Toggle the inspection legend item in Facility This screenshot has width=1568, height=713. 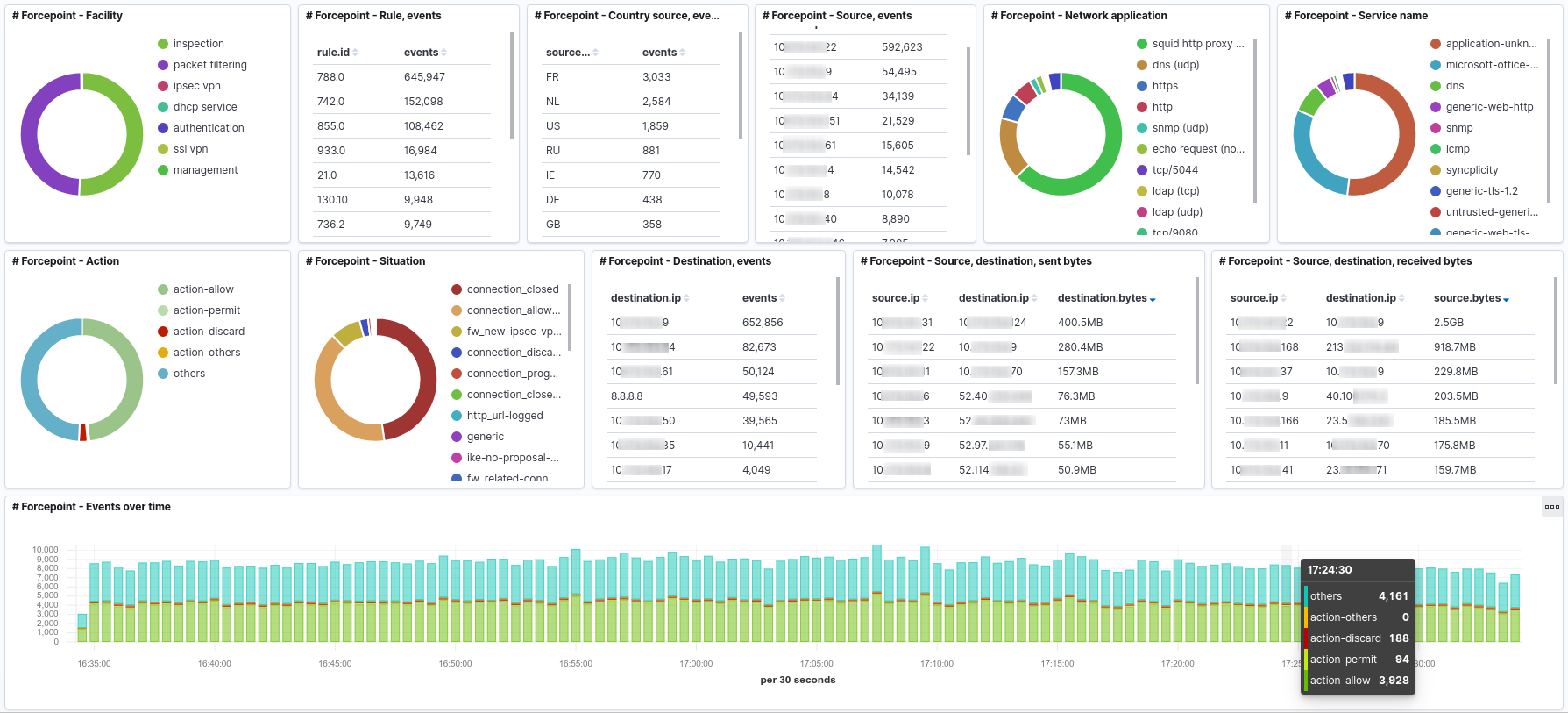[x=198, y=44]
